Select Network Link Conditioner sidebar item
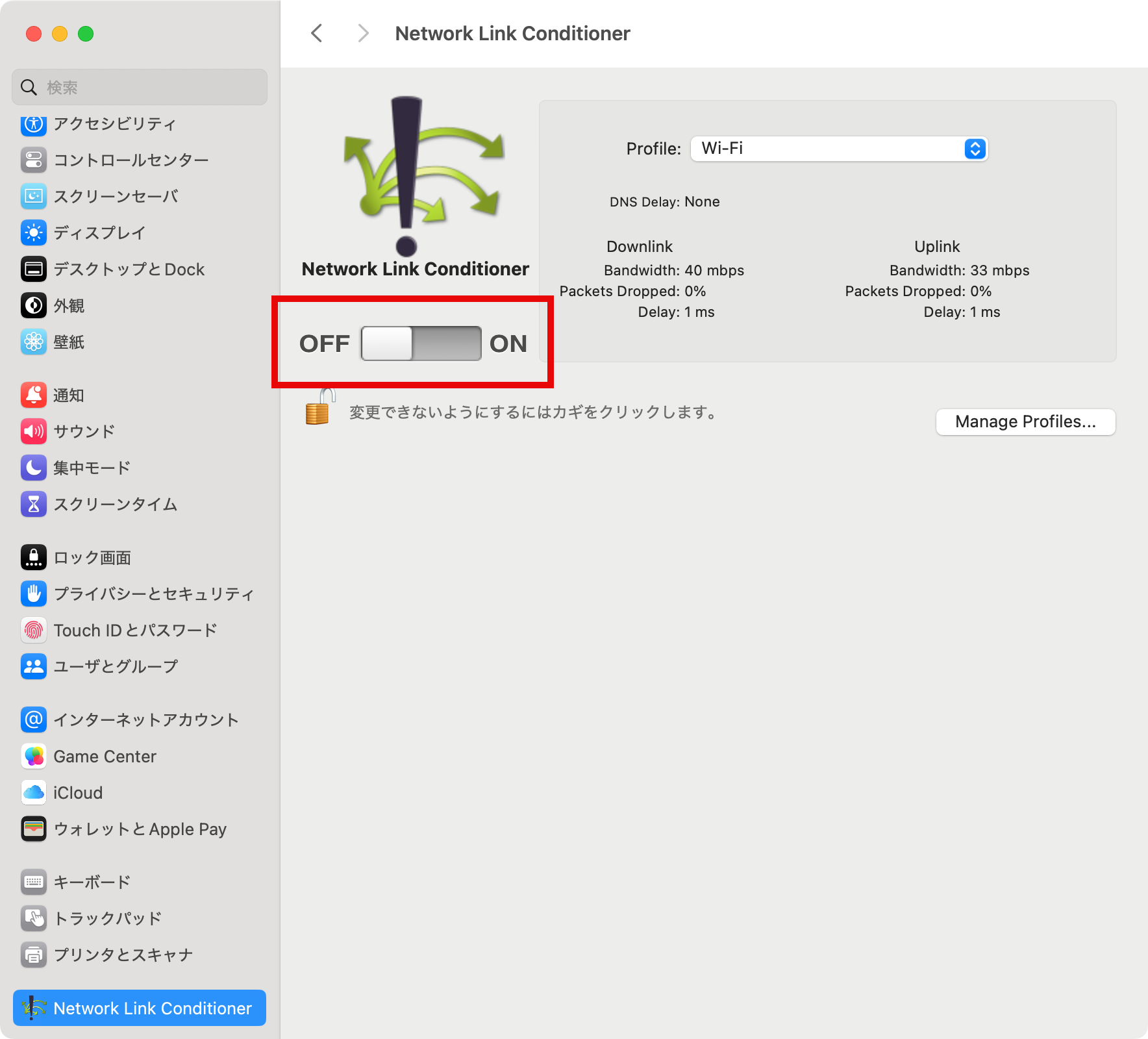This screenshot has height=1039, width=1148. (x=140, y=1008)
